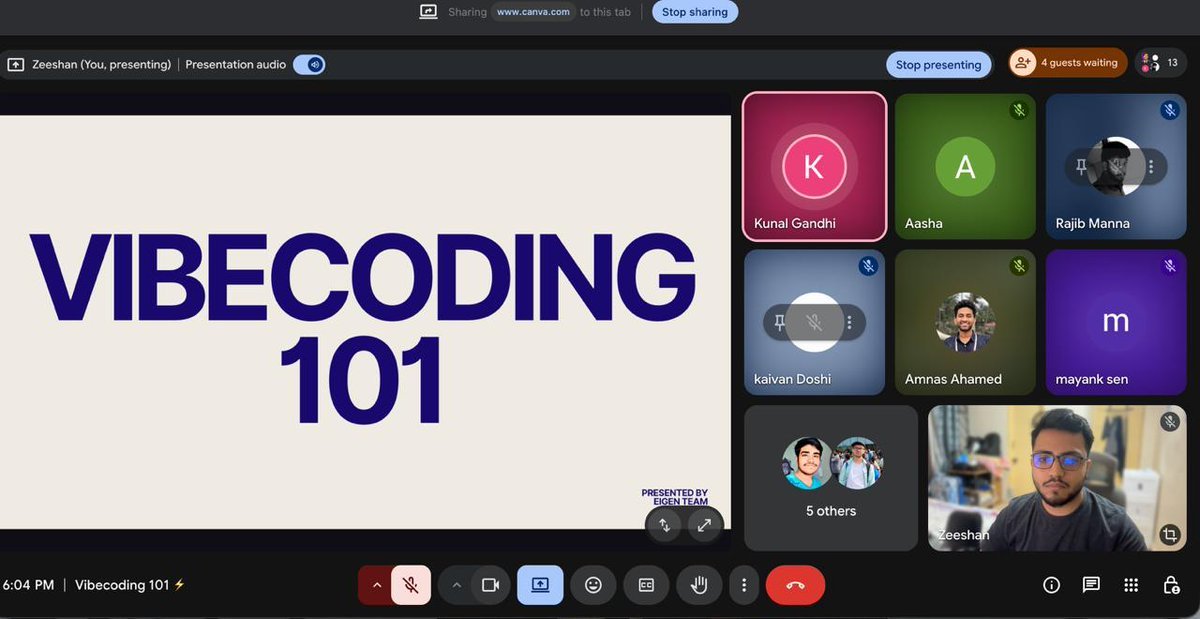
Task: Click the present screen button
Action: 540,585
